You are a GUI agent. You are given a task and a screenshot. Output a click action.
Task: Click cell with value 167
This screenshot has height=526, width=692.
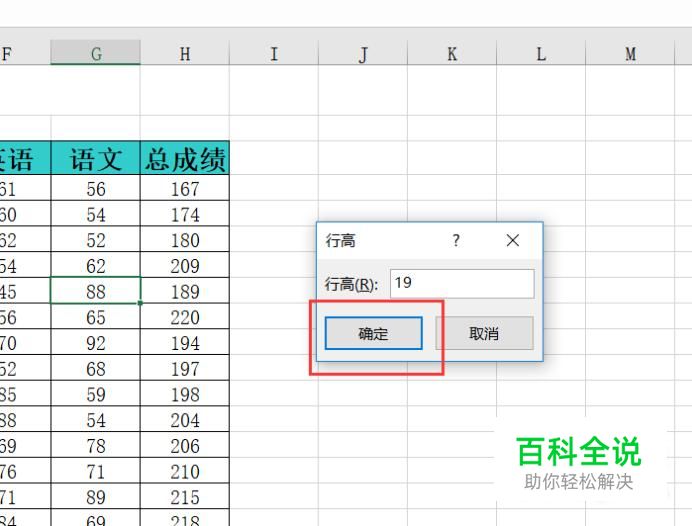pyautogui.click(x=185, y=189)
